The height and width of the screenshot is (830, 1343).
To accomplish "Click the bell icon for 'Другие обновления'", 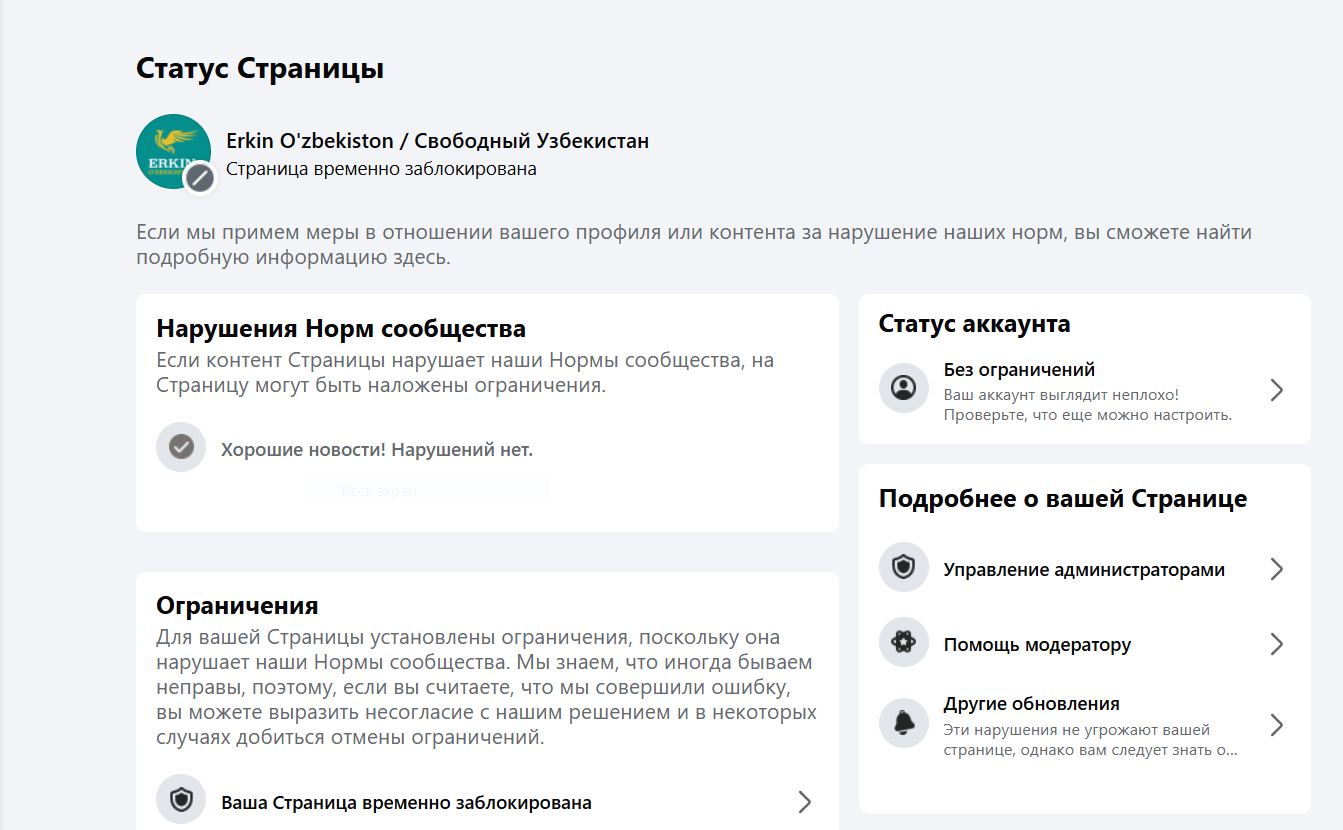I will pyautogui.click(x=904, y=723).
